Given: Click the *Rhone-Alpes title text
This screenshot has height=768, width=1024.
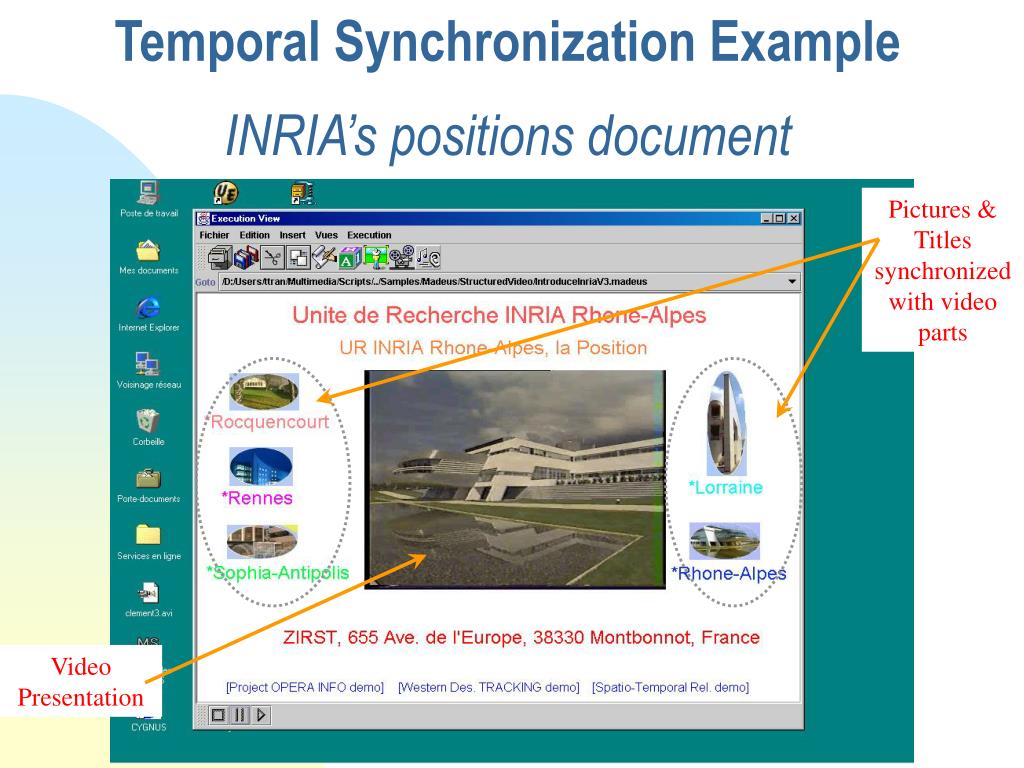Looking at the screenshot, I should pos(729,573).
